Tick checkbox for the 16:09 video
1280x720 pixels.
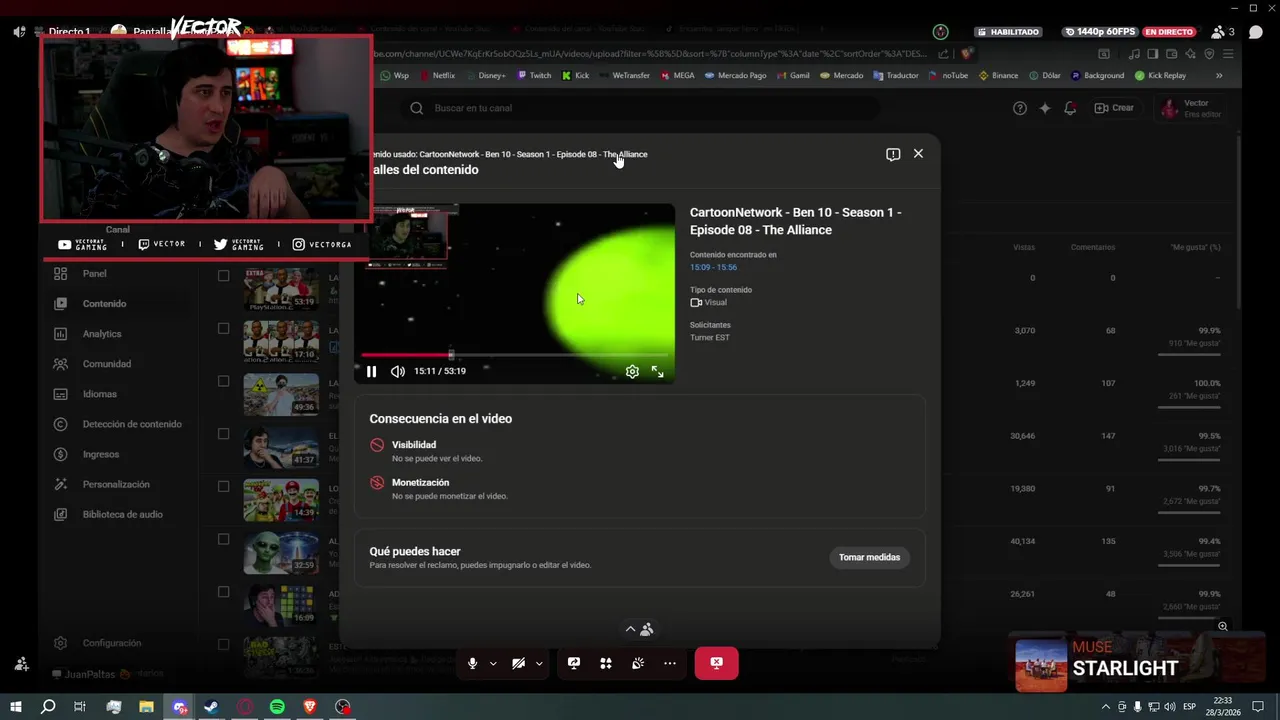223,592
